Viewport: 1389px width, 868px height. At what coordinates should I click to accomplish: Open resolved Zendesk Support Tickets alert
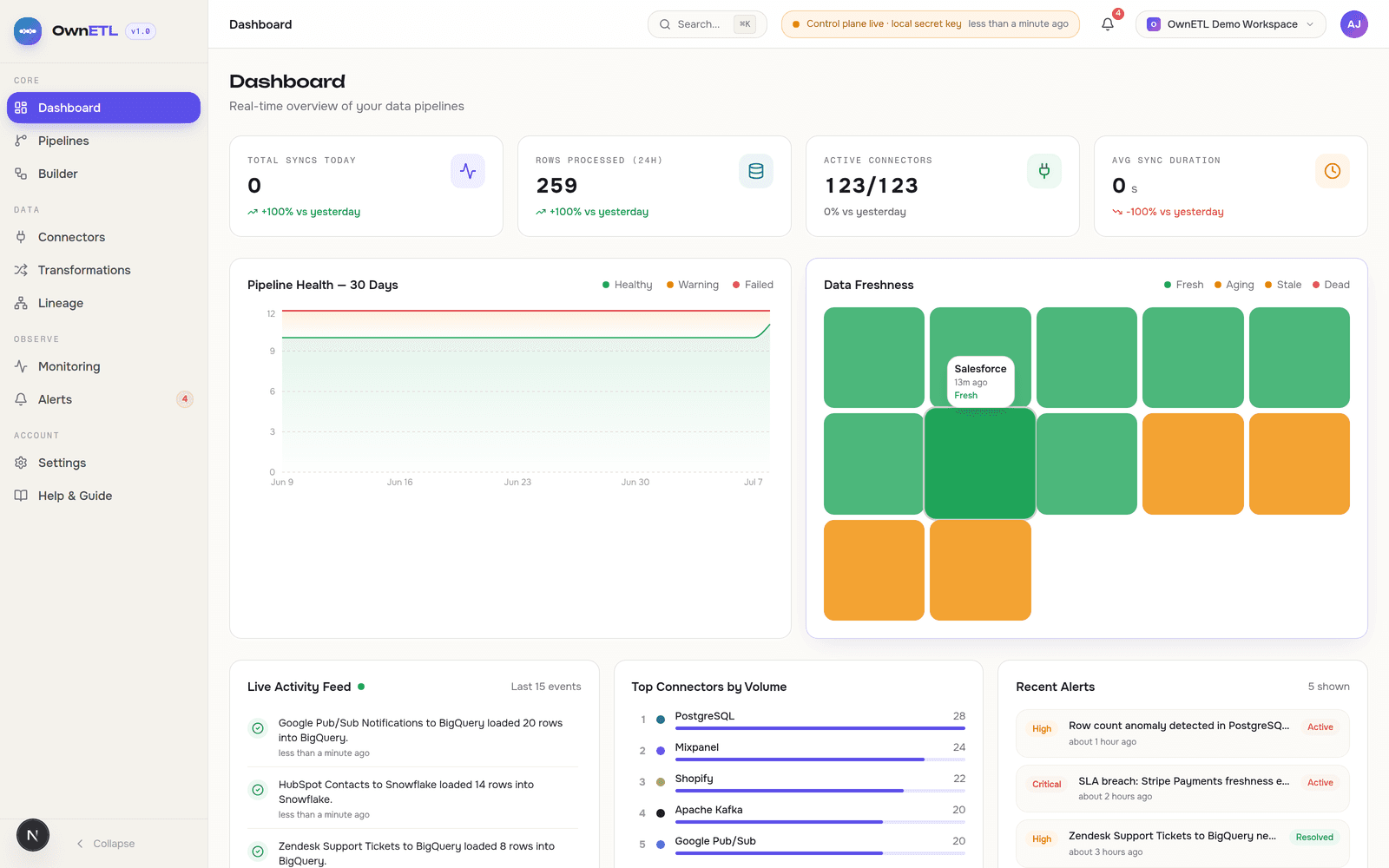1182,844
